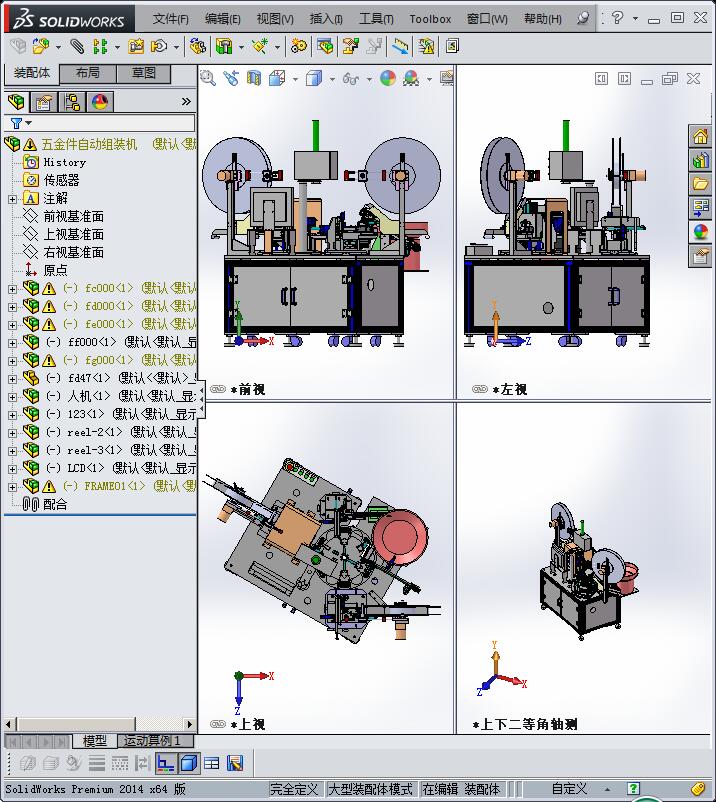Click the Section View icon

pyautogui.click(x=254, y=78)
